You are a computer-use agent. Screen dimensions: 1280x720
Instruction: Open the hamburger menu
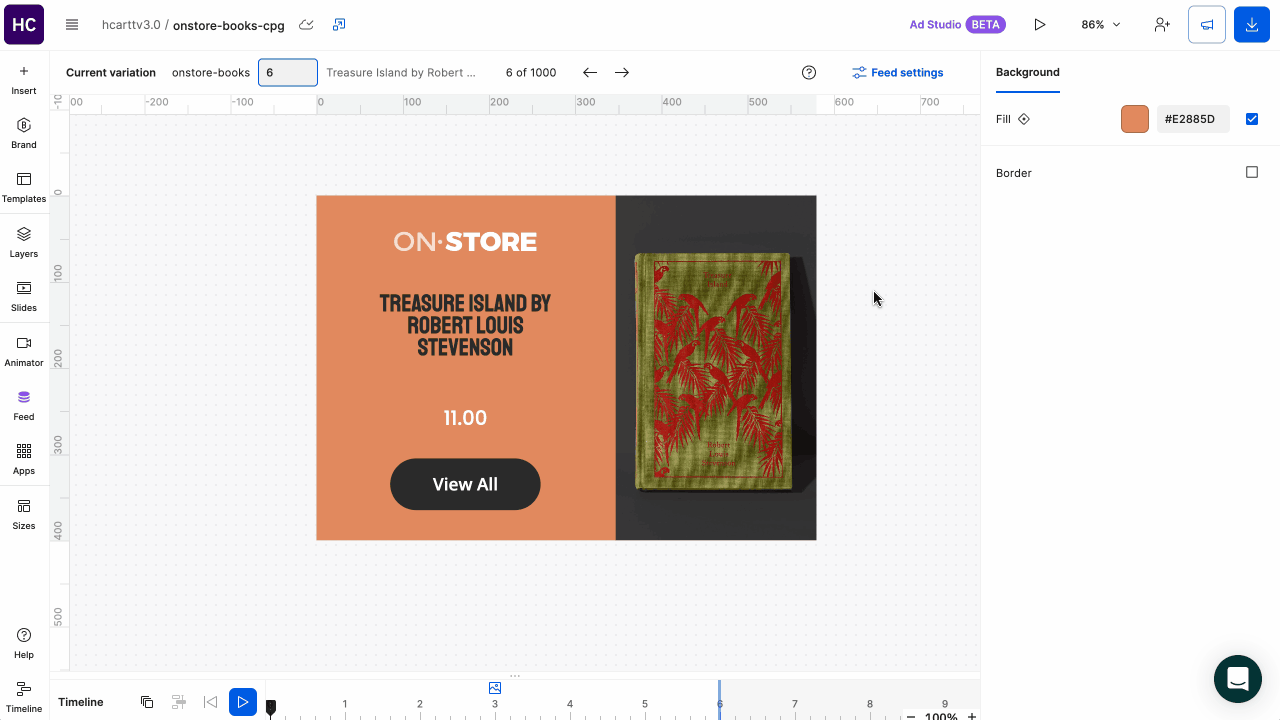pos(72,25)
